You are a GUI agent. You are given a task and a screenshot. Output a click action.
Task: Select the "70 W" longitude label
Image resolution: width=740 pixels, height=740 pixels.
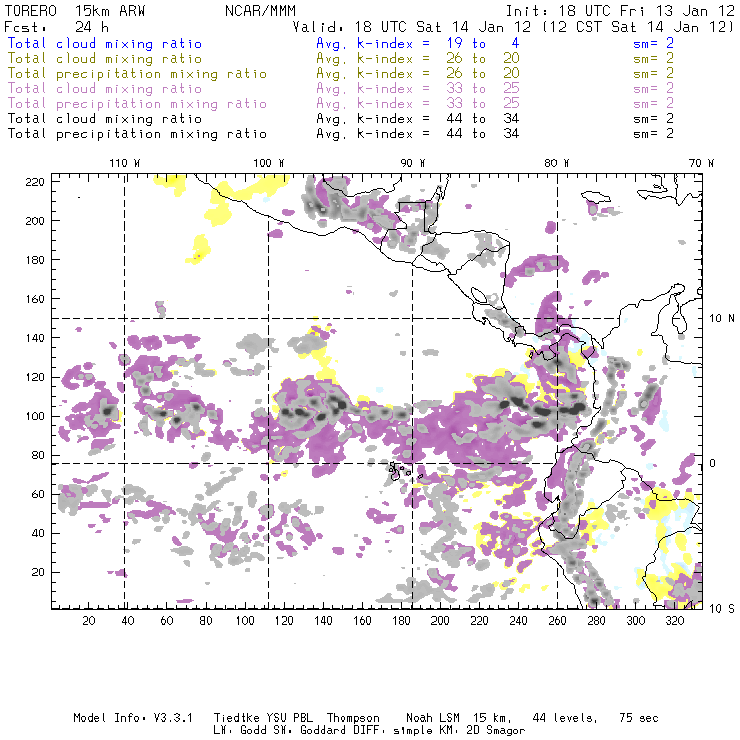701,163
